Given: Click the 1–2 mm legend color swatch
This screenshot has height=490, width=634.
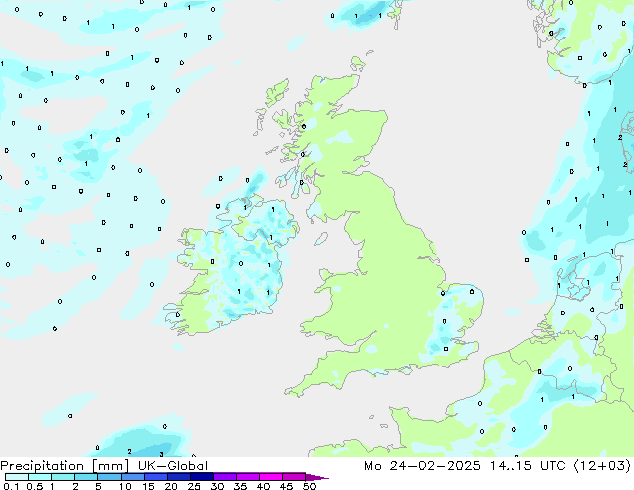Looking at the screenshot, I should [63, 477].
